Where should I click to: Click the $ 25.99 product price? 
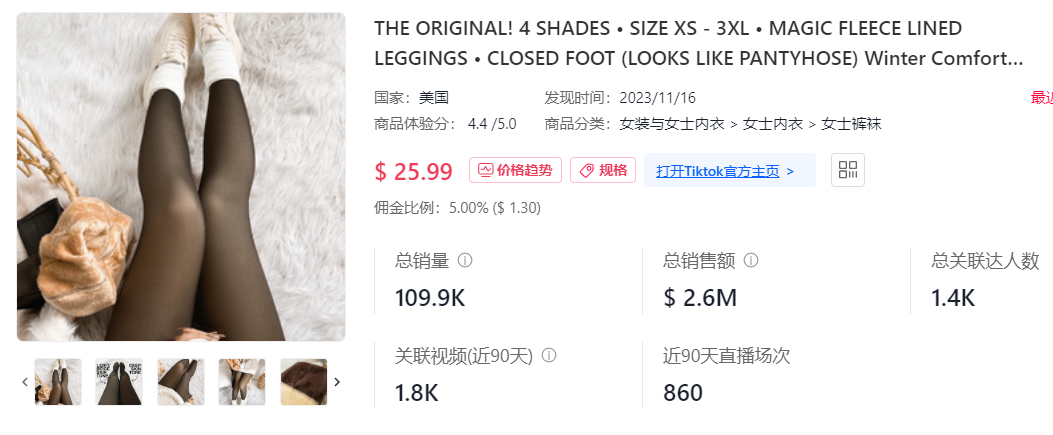(414, 171)
